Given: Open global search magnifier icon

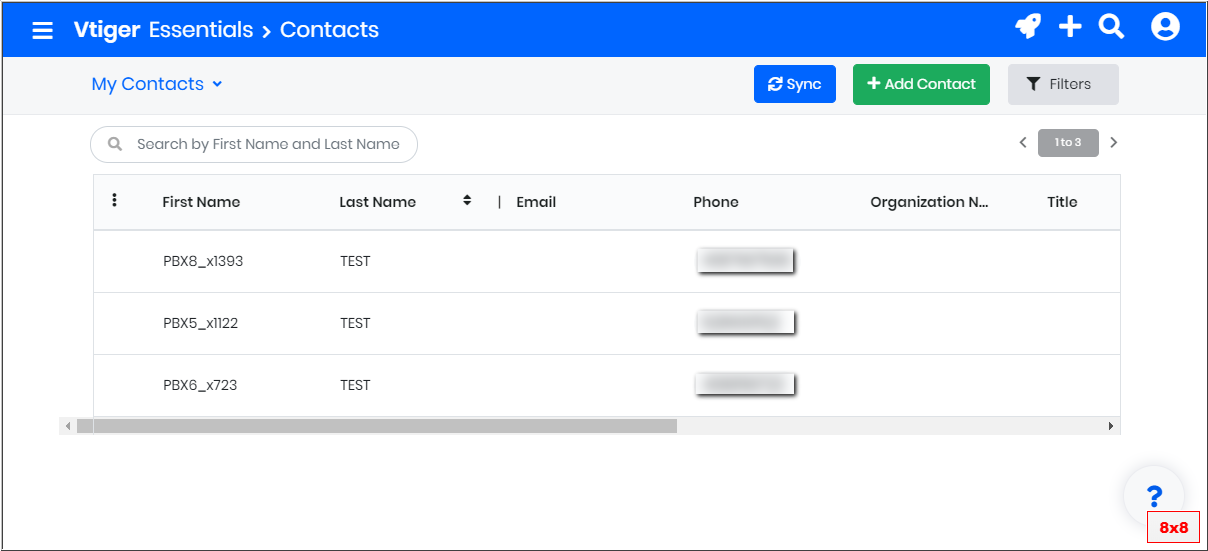Looking at the screenshot, I should click(x=1112, y=27).
